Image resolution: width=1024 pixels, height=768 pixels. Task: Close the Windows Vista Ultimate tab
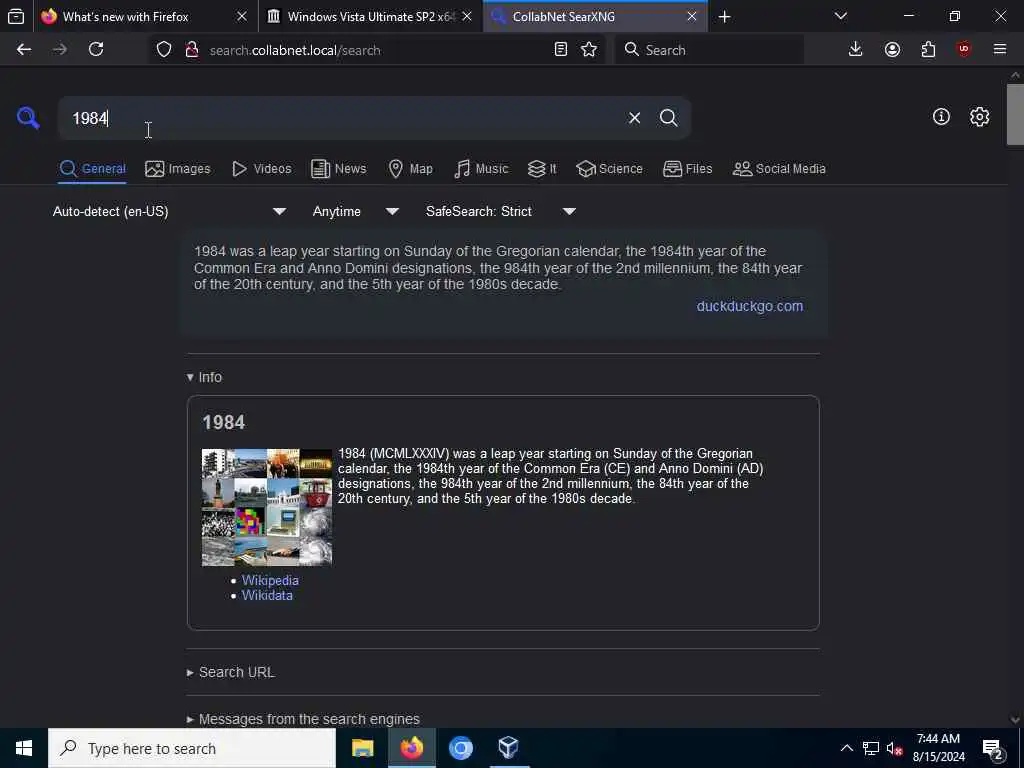pyautogui.click(x=467, y=16)
